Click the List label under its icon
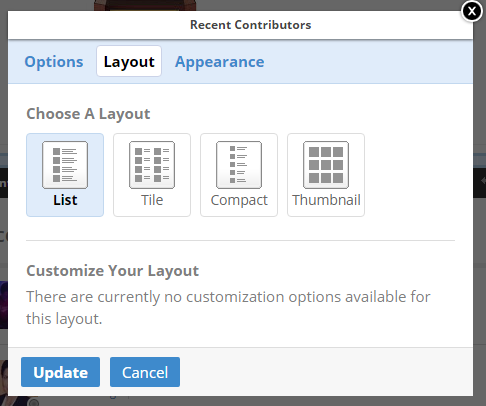 65,200
